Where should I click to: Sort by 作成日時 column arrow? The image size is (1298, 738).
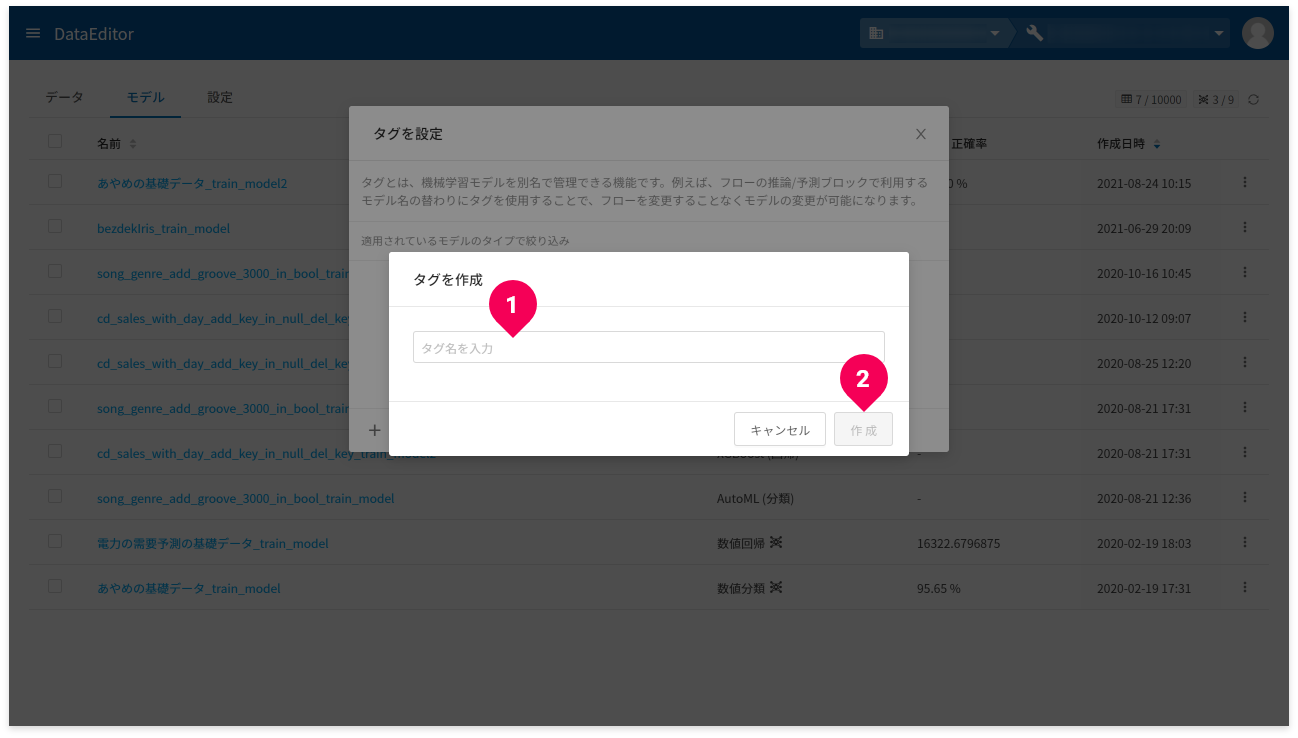1157,144
